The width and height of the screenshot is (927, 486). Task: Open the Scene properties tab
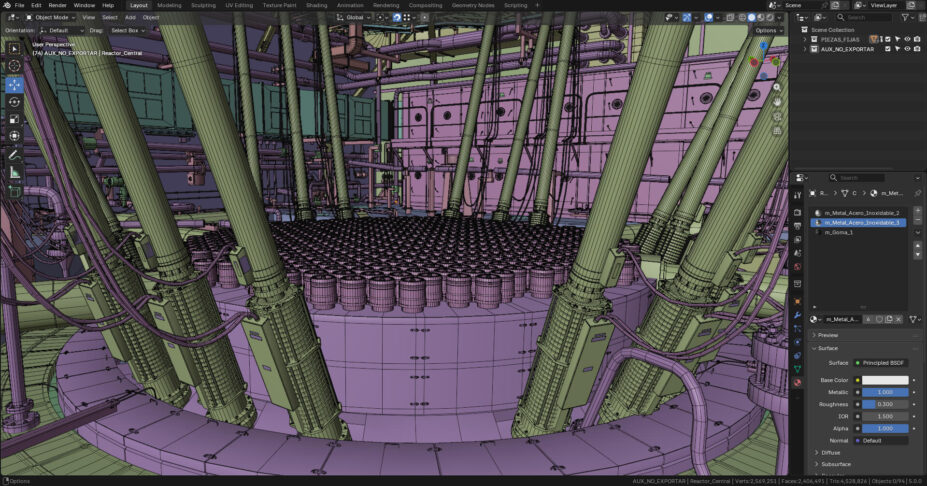(798, 253)
